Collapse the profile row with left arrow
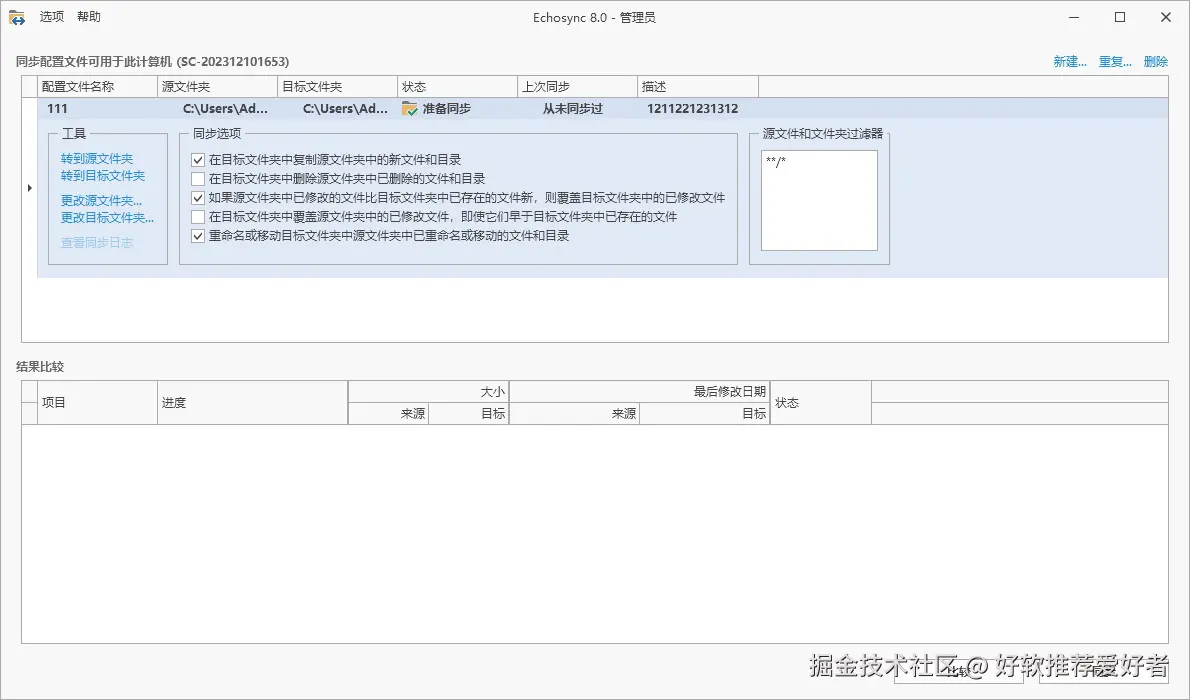The width and height of the screenshot is (1190, 700). click(x=30, y=188)
